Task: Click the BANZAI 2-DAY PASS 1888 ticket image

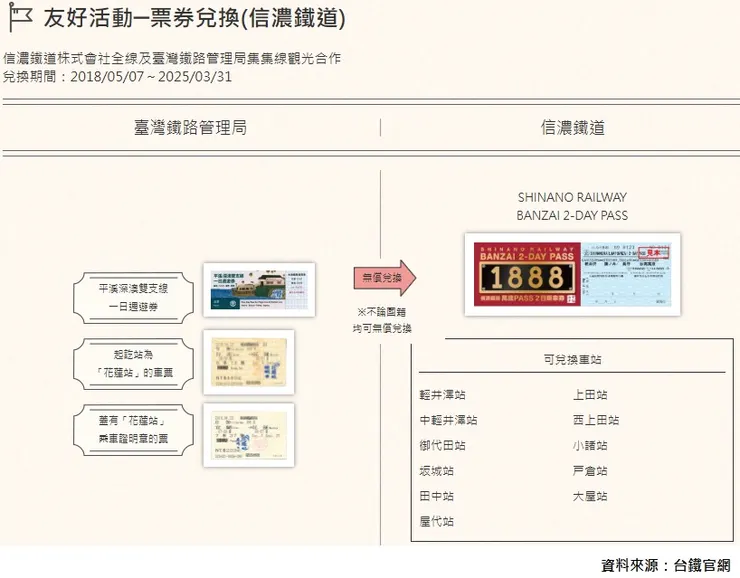Action: (572, 274)
